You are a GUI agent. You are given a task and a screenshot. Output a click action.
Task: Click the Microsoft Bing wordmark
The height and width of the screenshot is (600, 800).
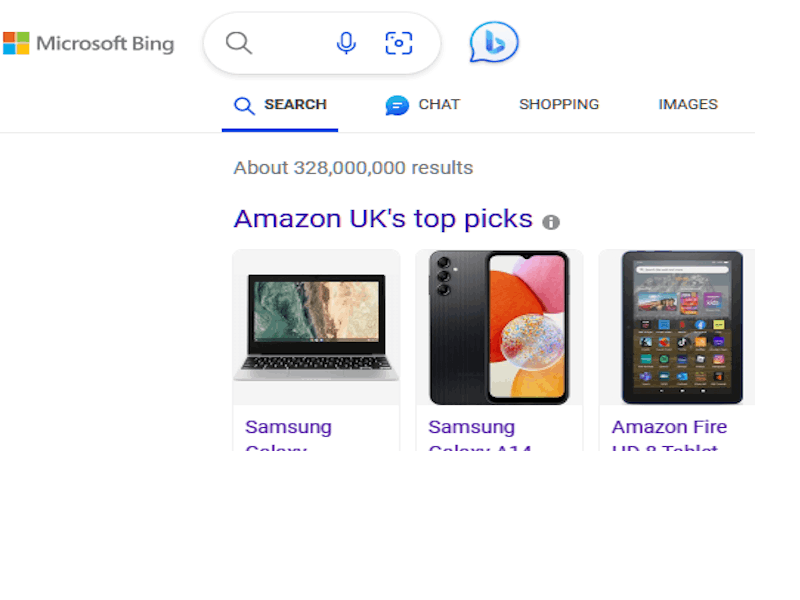click(104, 43)
